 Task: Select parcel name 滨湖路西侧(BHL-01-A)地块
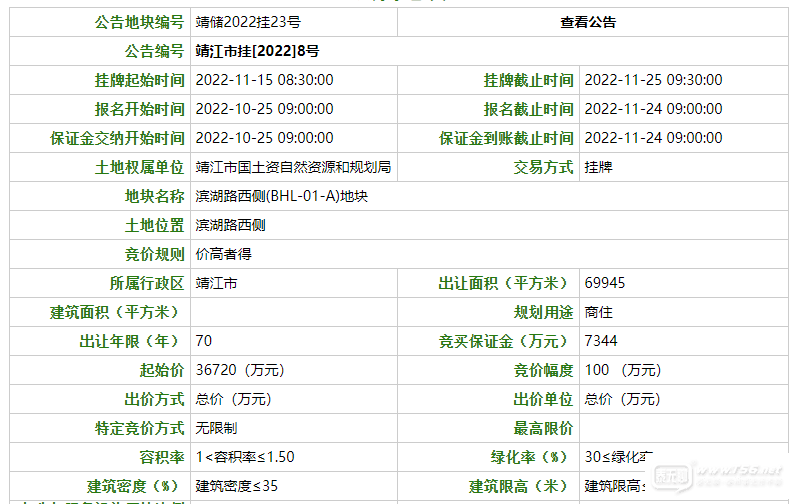pyautogui.click(x=281, y=196)
